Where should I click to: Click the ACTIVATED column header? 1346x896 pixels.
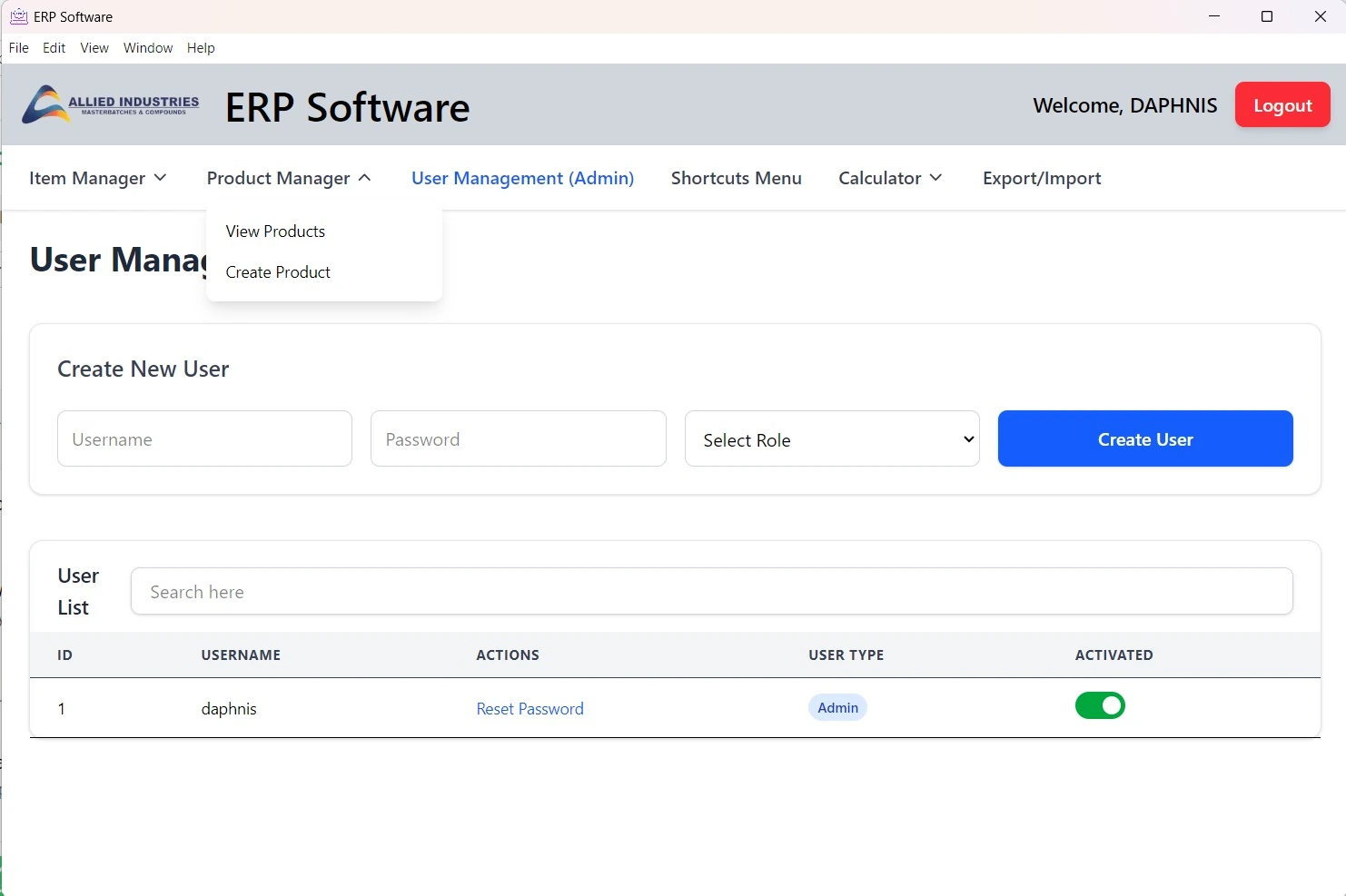[1114, 655]
